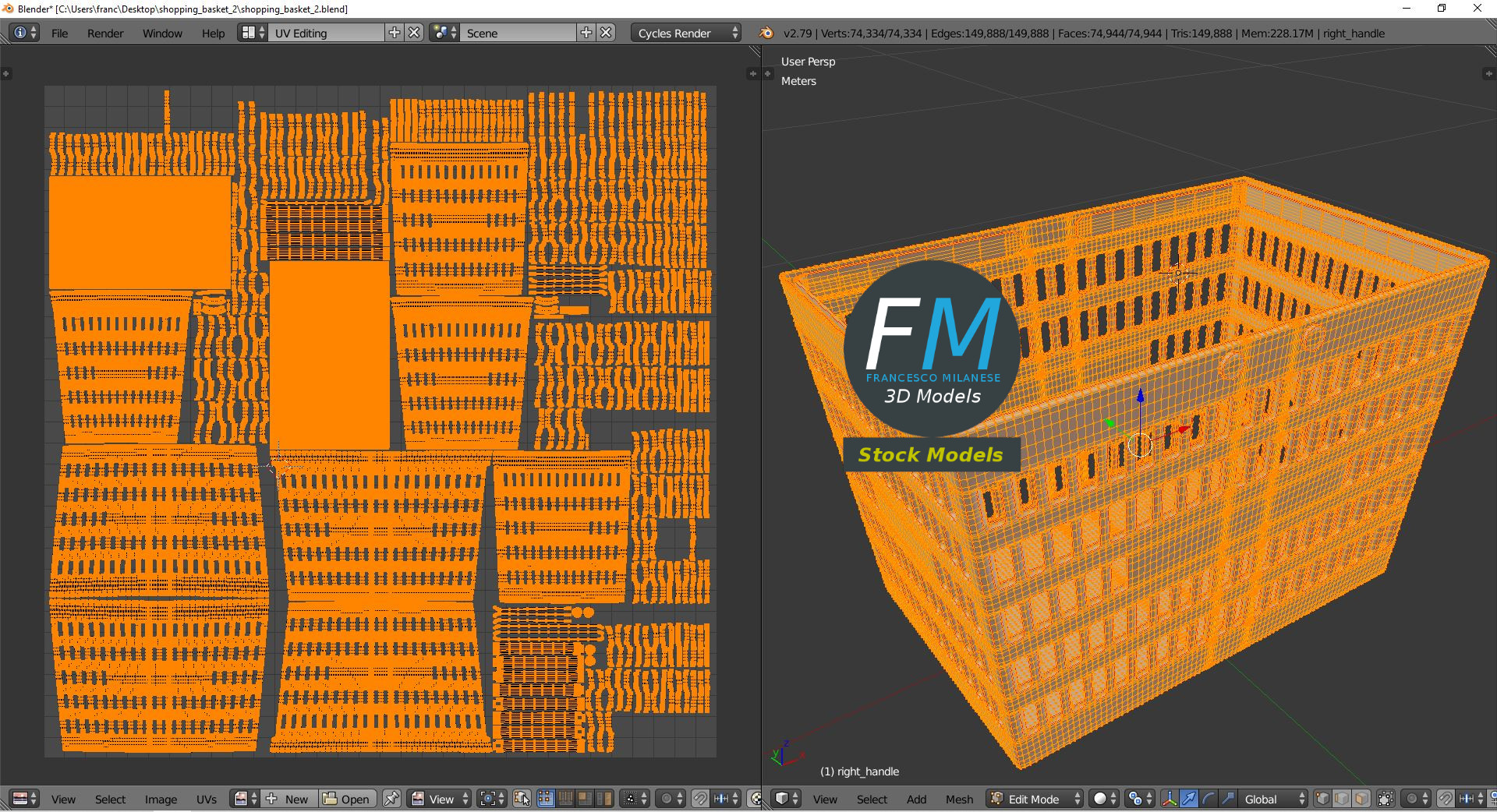Choose UV editor snap target type
Viewport: 1497px width, 812px height.
[726, 799]
